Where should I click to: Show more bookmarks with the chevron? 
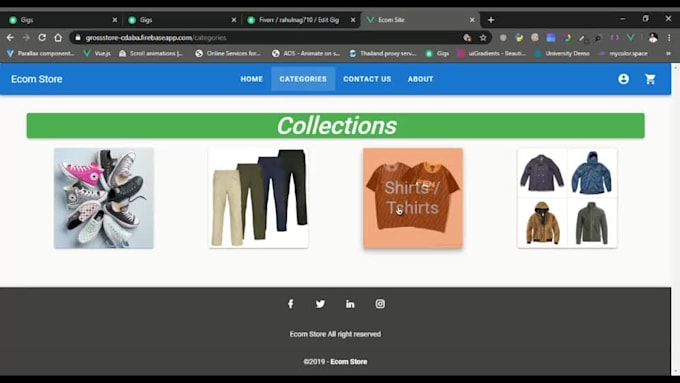668,53
